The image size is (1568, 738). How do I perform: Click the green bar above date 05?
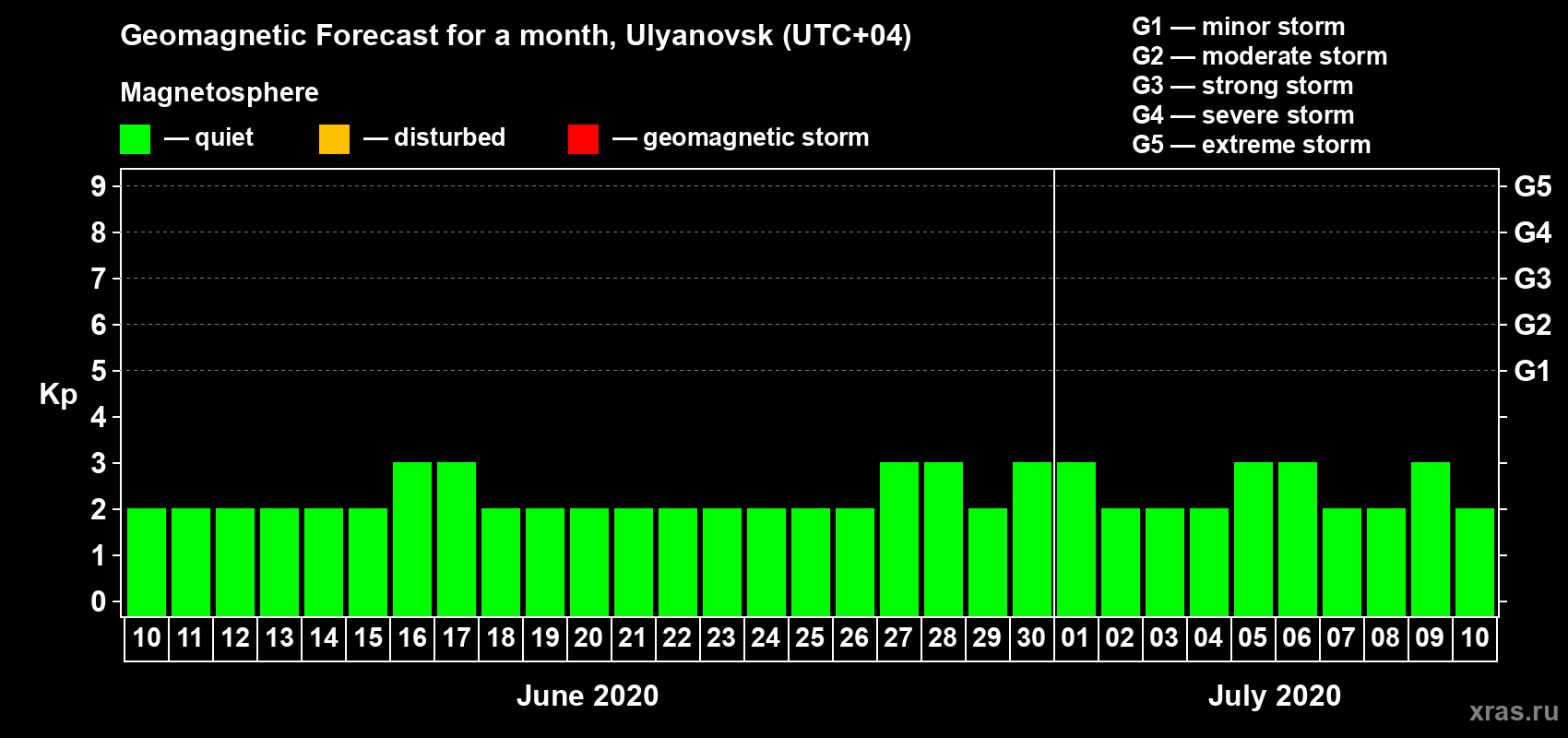click(1253, 539)
